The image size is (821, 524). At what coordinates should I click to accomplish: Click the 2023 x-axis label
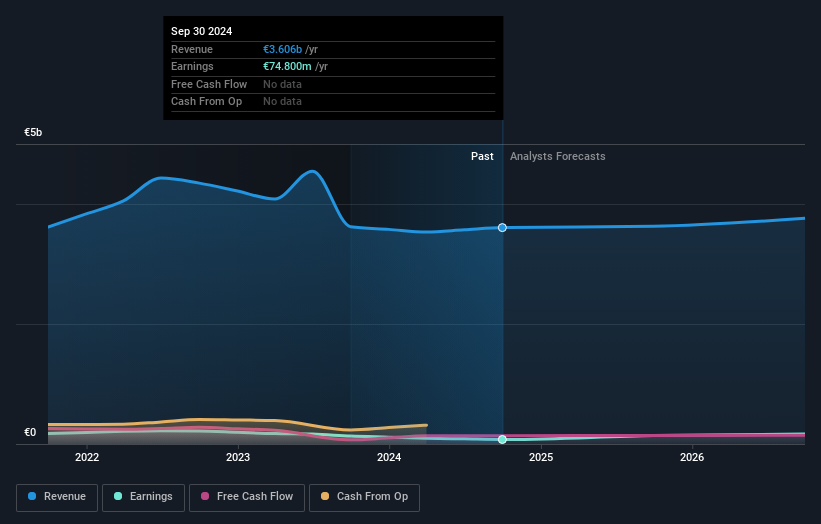coord(238,458)
